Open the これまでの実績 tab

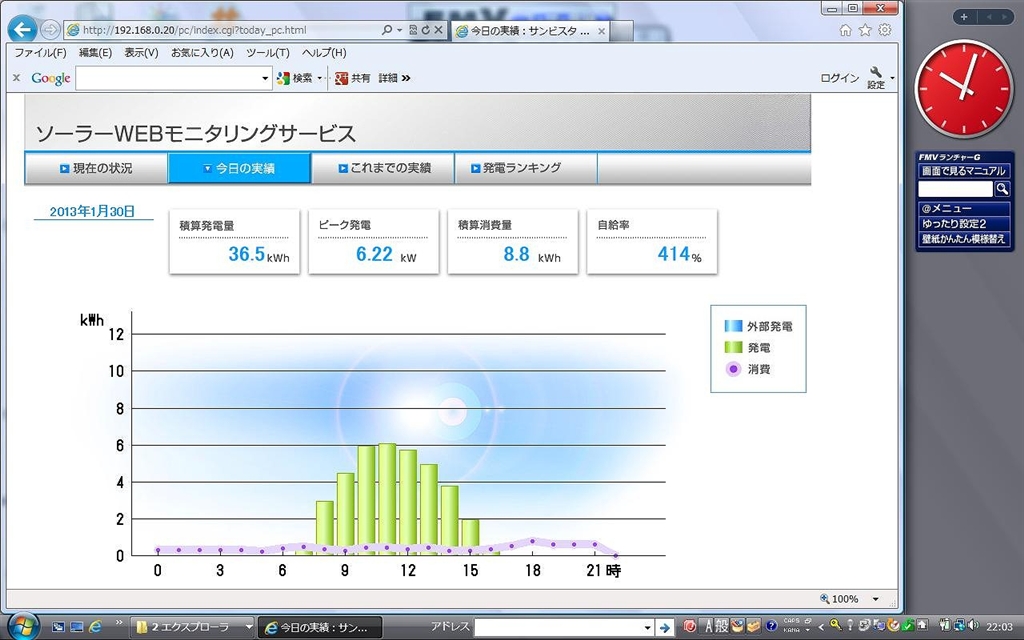click(x=383, y=168)
